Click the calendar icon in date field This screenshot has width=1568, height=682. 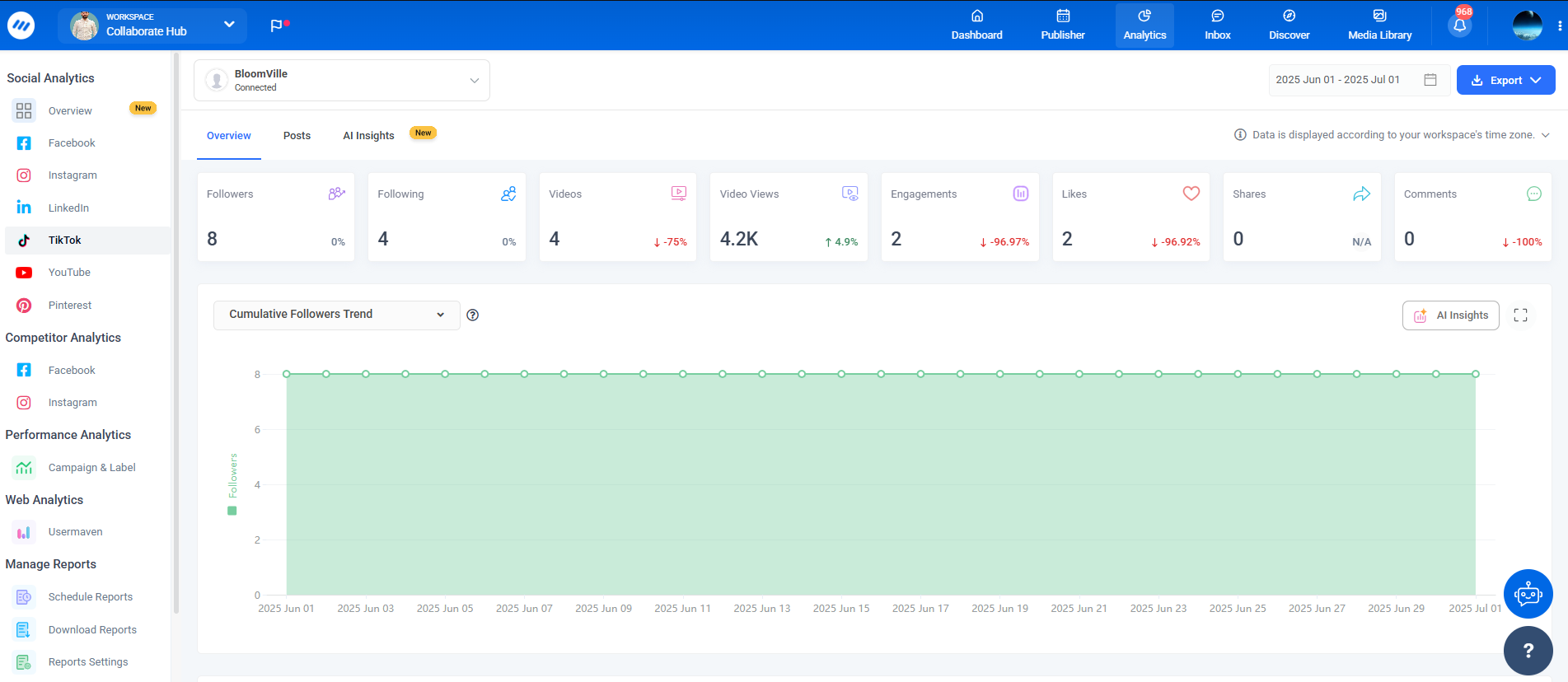pyautogui.click(x=1430, y=80)
